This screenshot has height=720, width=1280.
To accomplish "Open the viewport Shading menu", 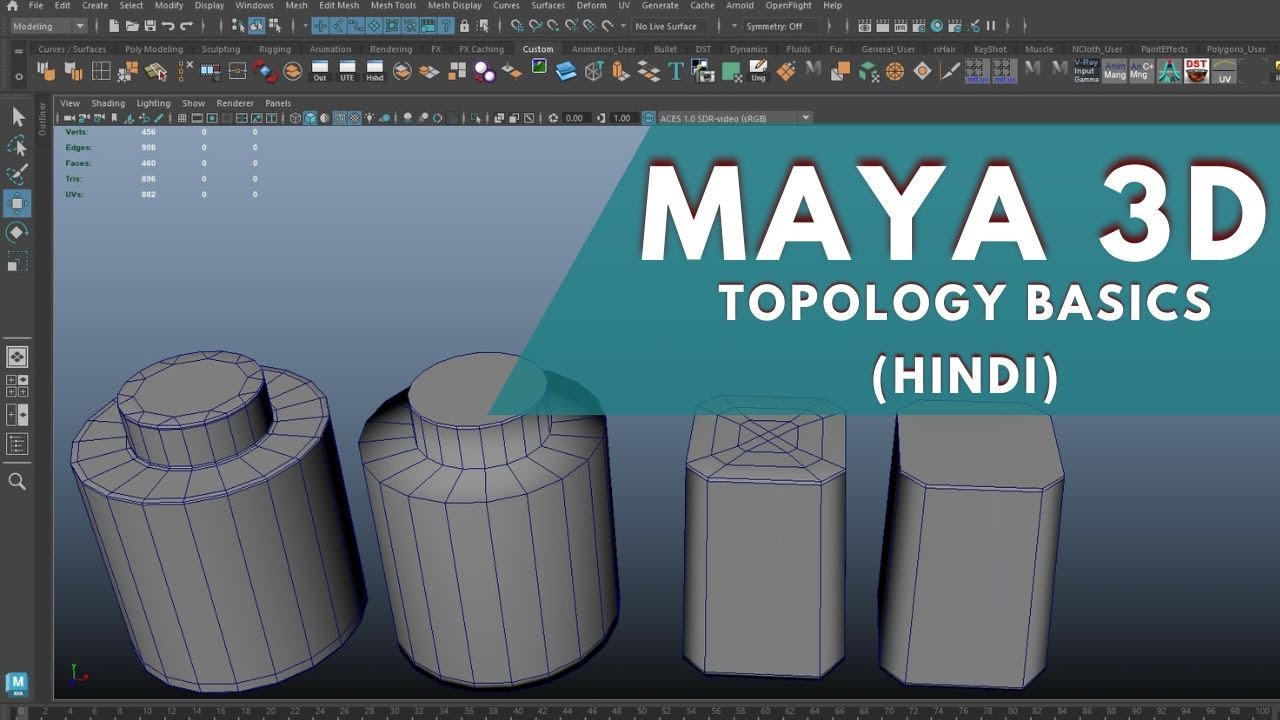I will 108,103.
